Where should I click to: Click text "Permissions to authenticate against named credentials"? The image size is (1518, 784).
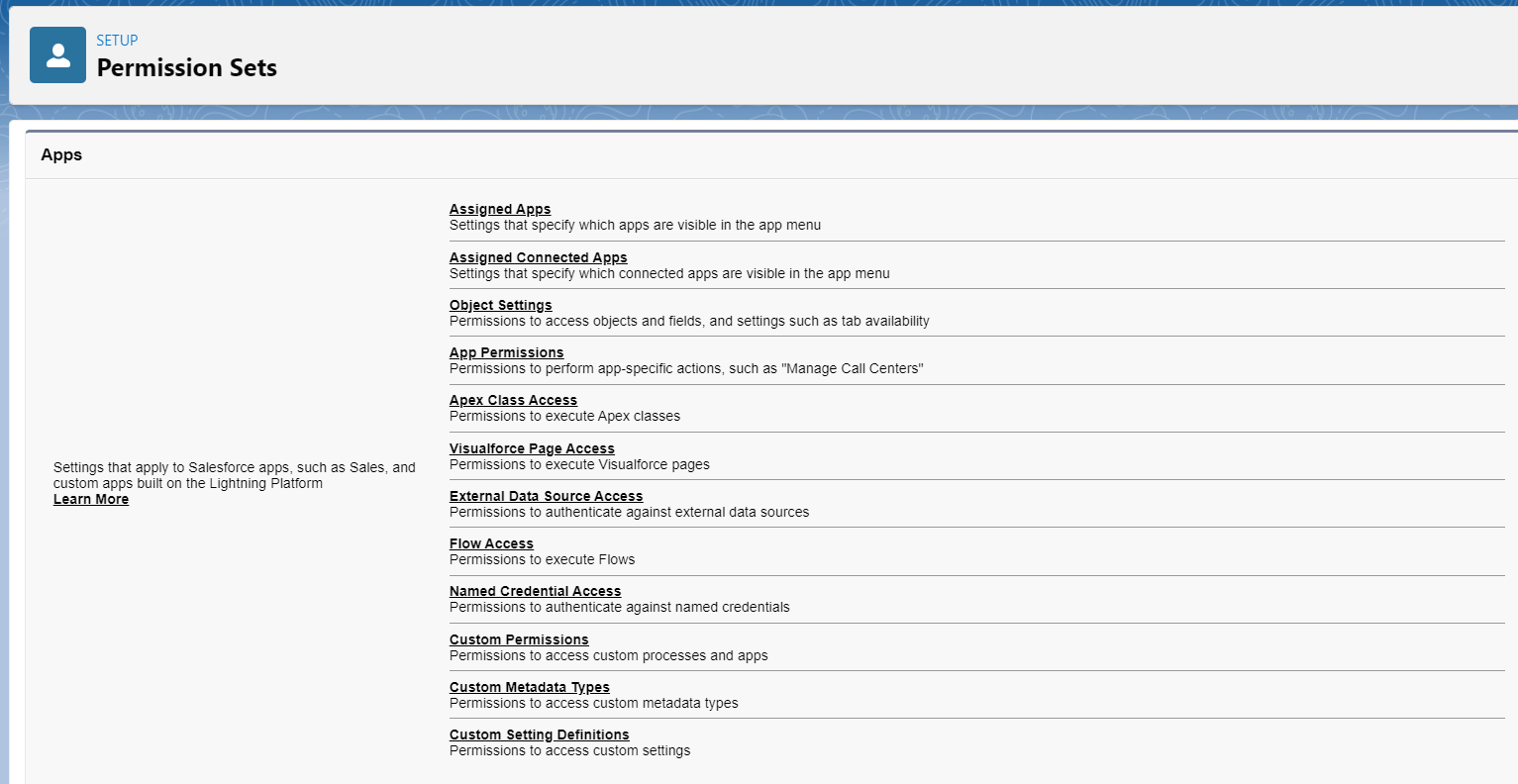pos(619,607)
